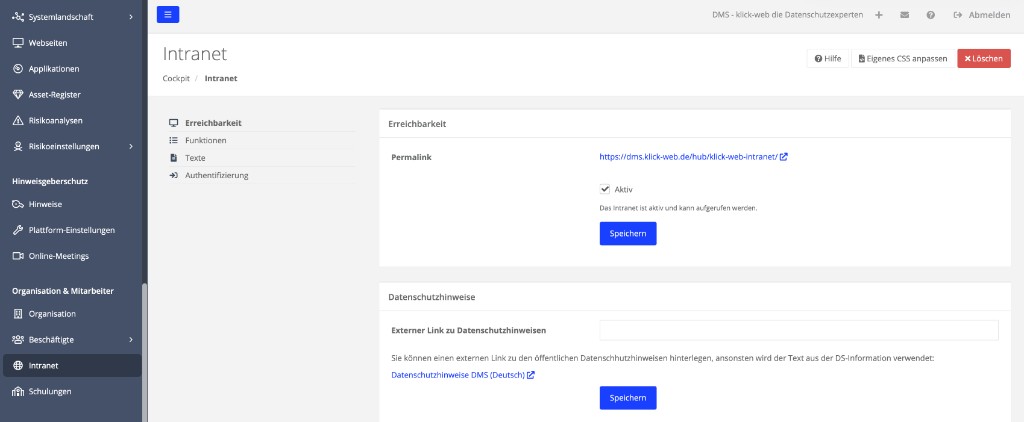Open Plattform-Einstellungen in the sidebar
The image size is (1024, 422).
72,230
